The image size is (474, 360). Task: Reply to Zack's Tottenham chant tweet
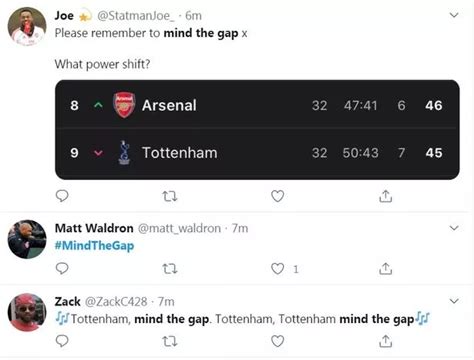[x=62, y=341]
